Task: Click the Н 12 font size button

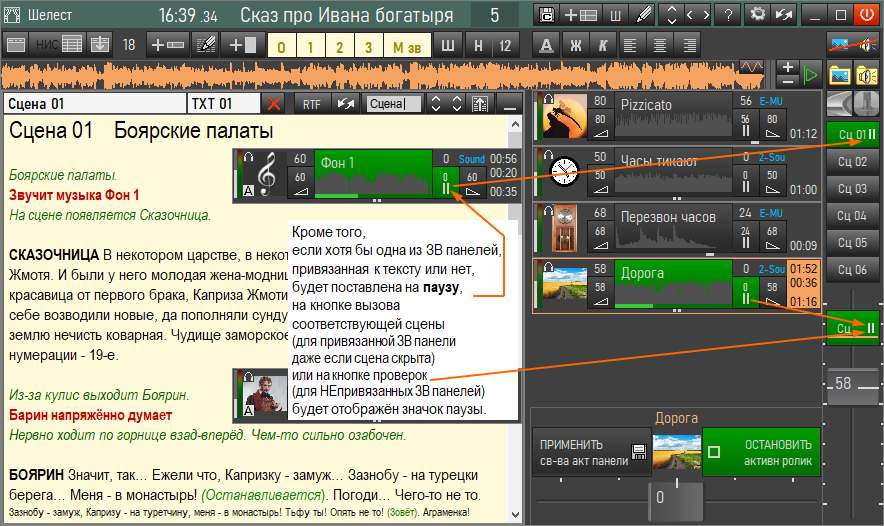Action: tap(491, 45)
